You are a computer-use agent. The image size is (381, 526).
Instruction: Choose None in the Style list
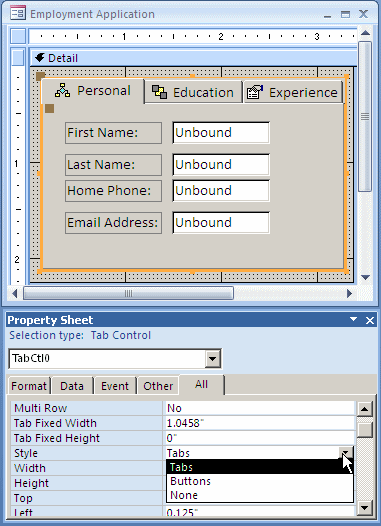[x=260, y=495]
